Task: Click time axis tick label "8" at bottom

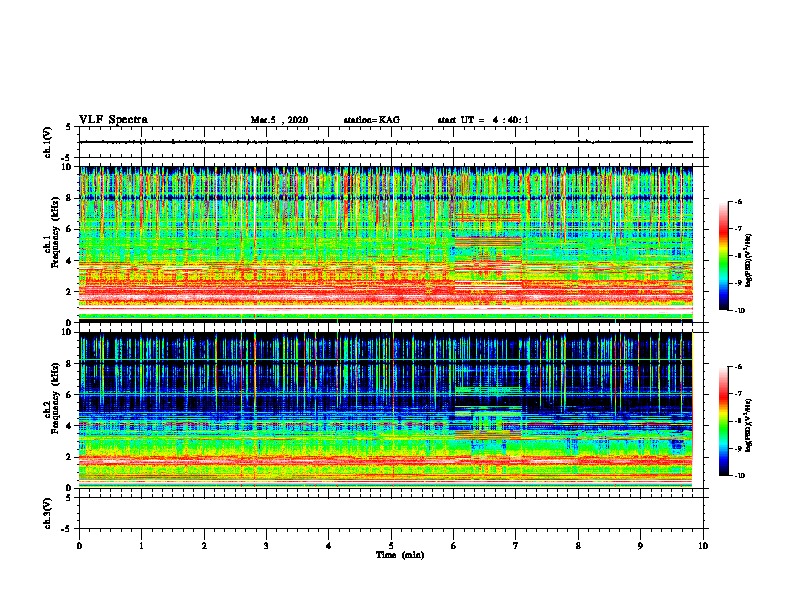Action: [578, 546]
